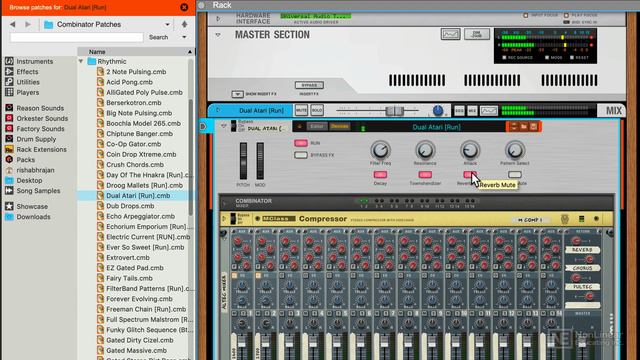The image size is (640, 360).
Task: Open the Downloads location
Action: 28,217
